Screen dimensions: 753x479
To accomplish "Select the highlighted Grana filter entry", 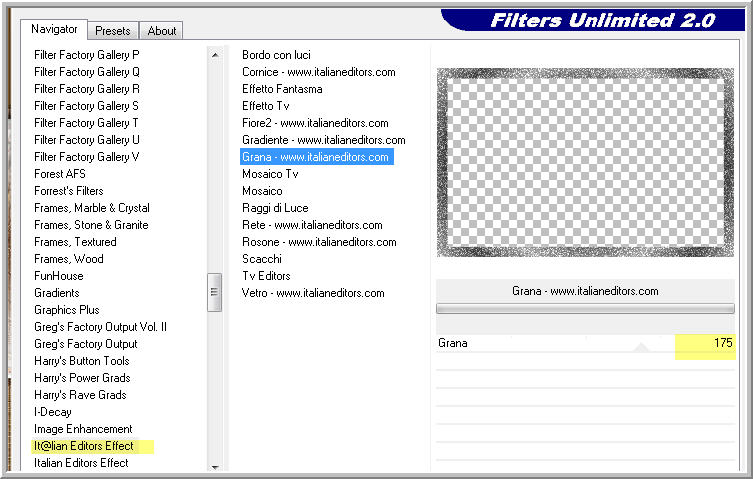I will pos(316,157).
